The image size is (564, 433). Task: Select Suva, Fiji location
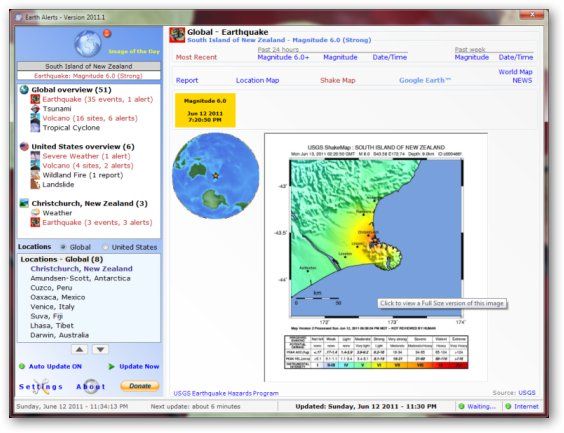pos(46,316)
